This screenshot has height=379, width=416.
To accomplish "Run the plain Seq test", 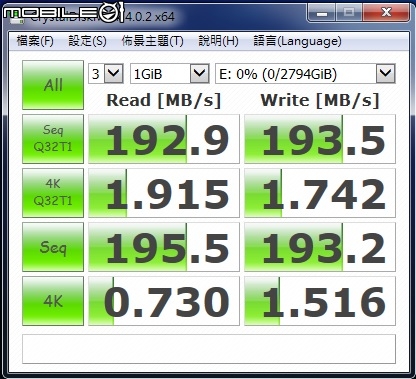I will click(53, 247).
